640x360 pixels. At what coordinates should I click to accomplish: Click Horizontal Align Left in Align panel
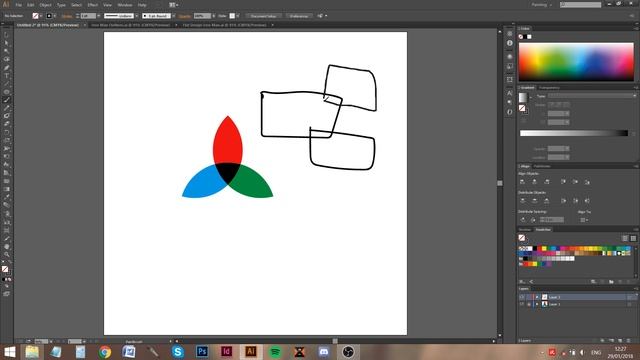coord(522,182)
